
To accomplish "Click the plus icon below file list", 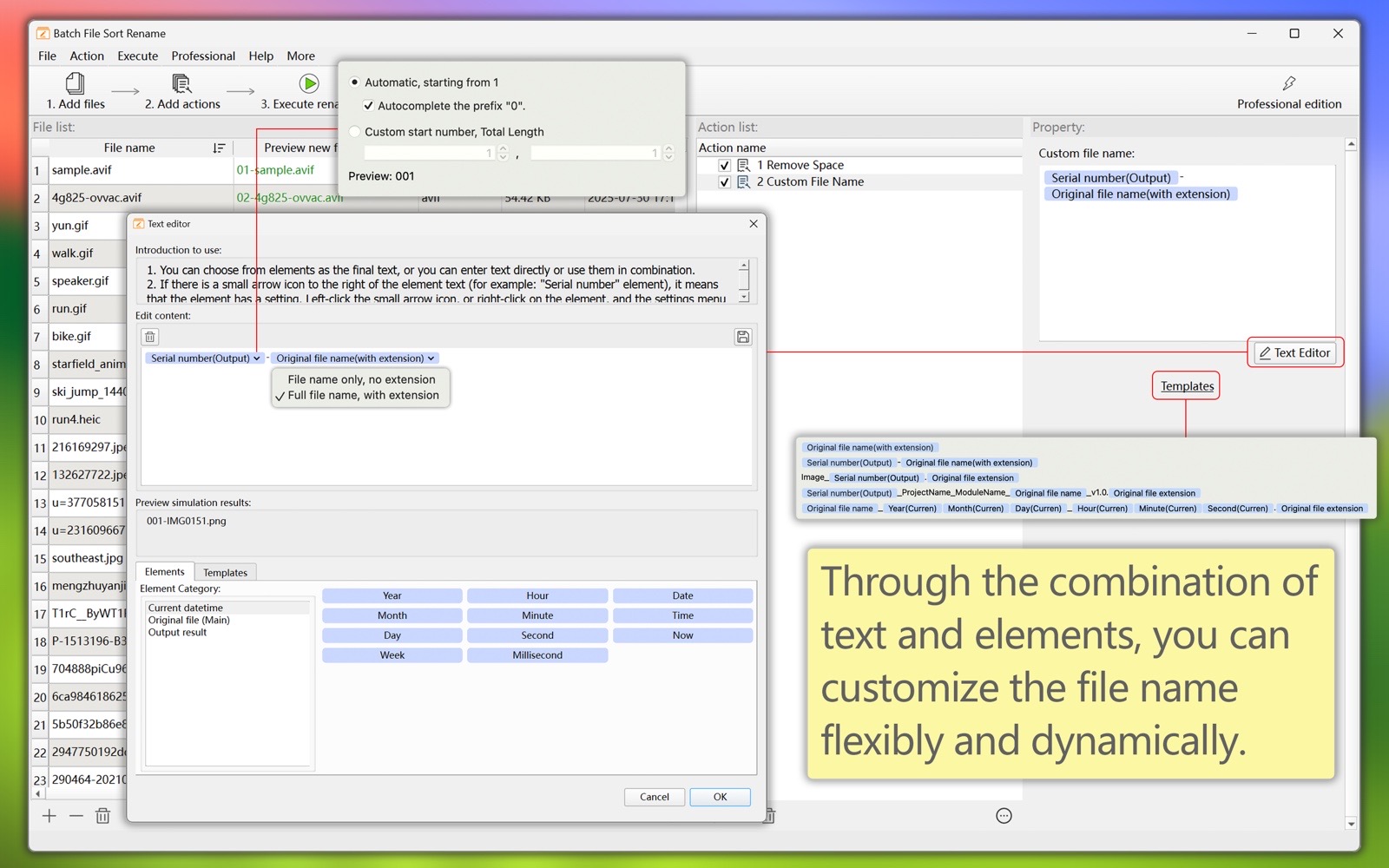I will (x=49, y=816).
